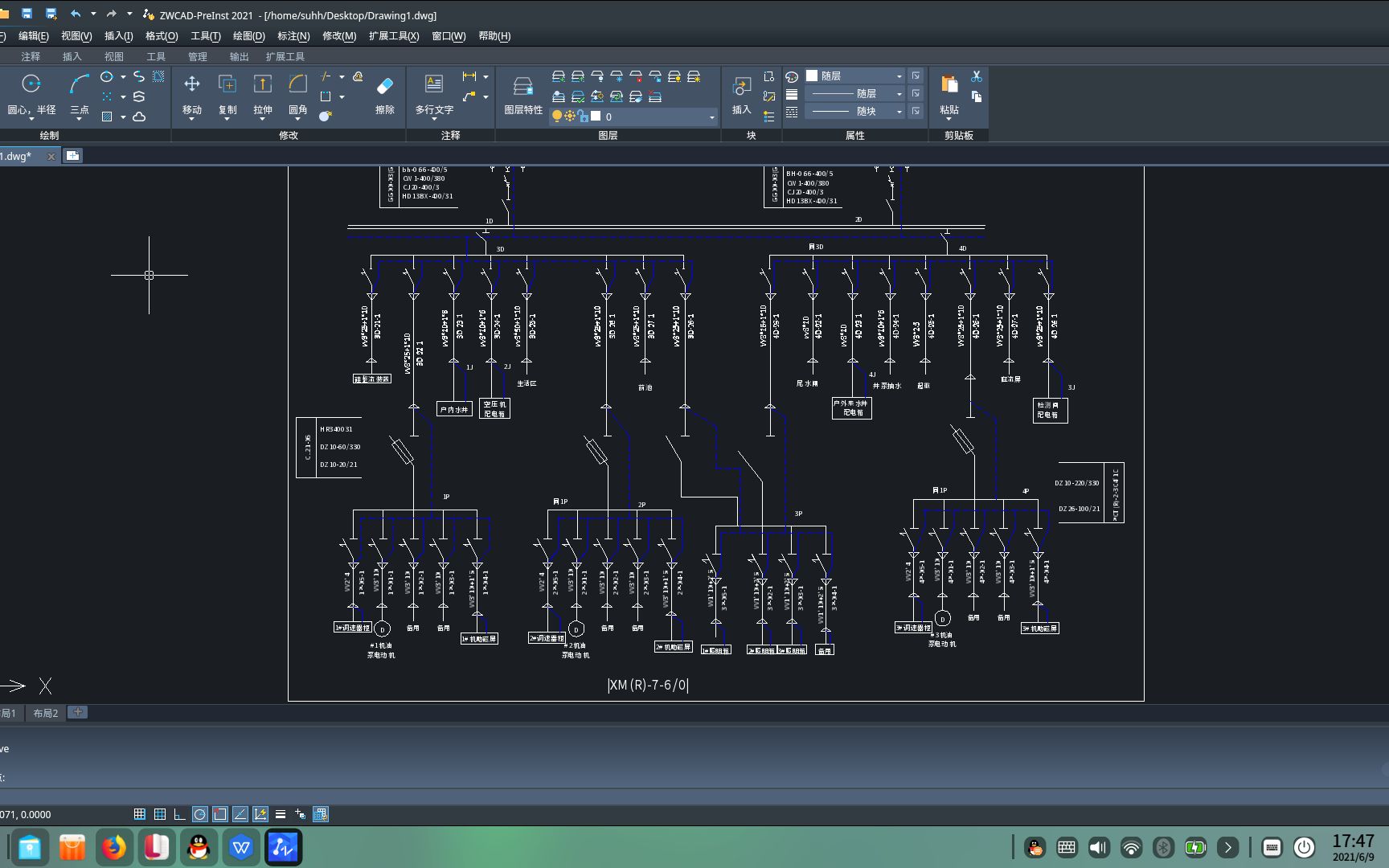Toggle dynamic input in status bar
Viewport: 1389px width, 868px height.
301,814
